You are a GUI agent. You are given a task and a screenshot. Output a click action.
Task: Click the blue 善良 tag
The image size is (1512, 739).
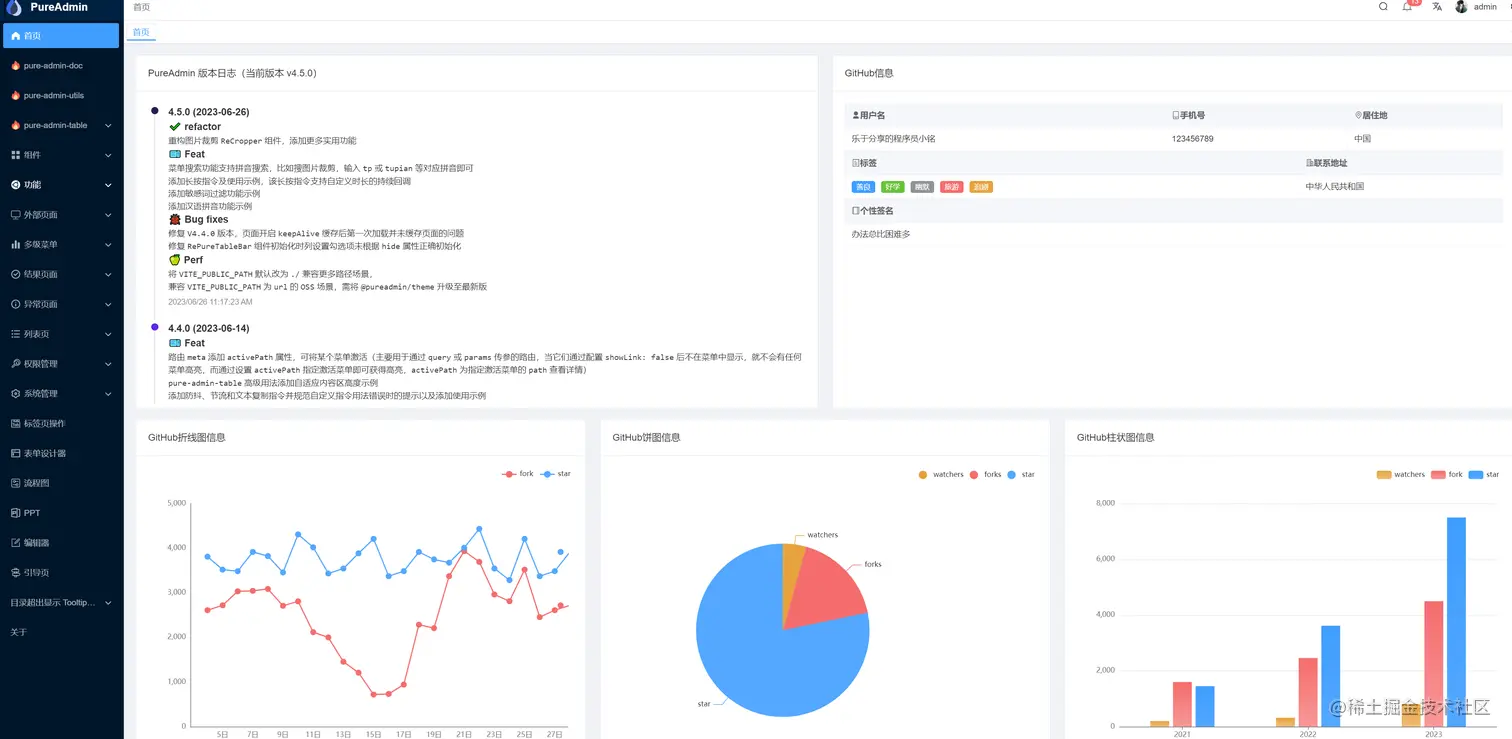[x=863, y=187]
